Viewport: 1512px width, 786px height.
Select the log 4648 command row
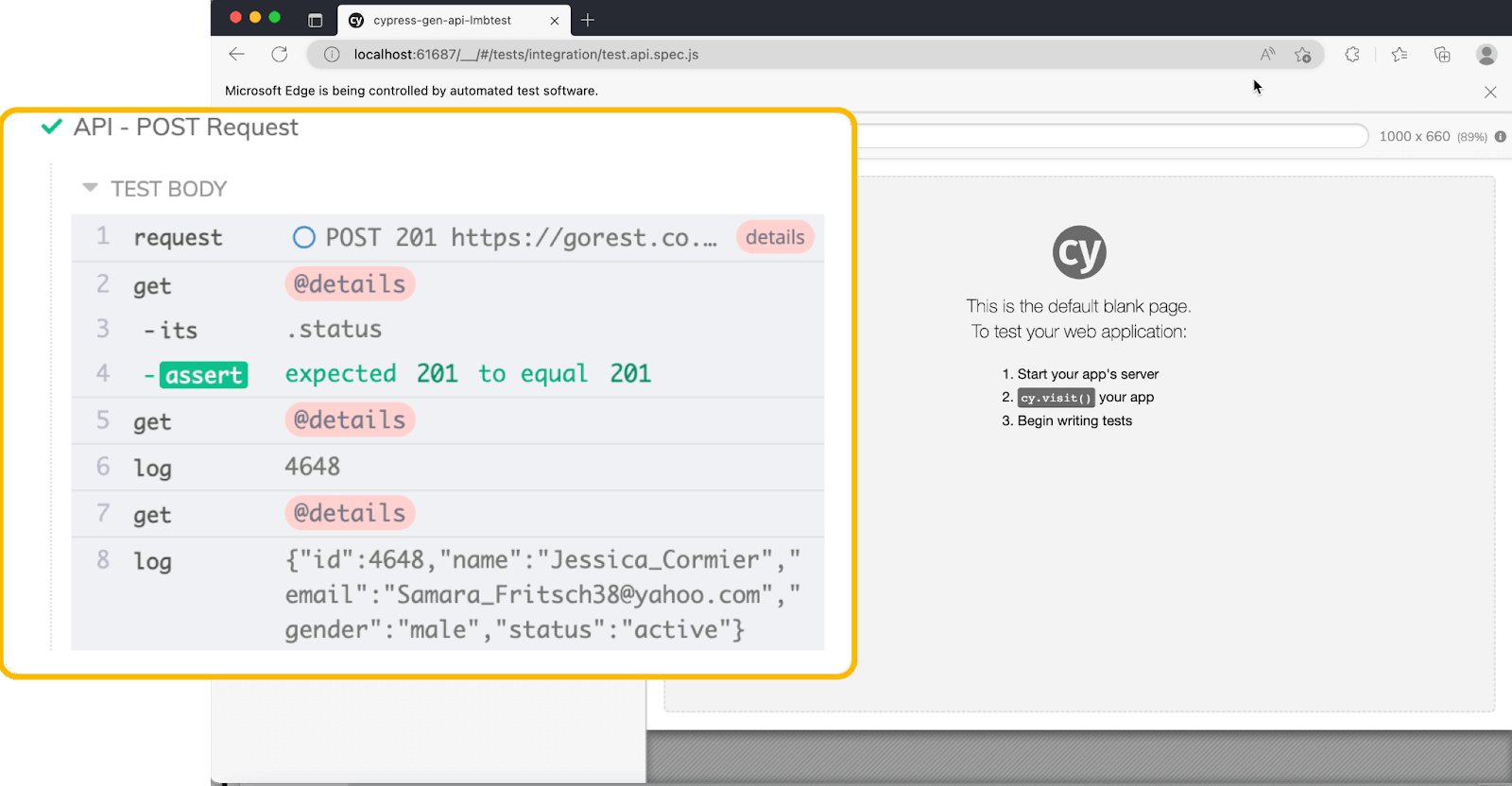pyautogui.click(x=448, y=467)
